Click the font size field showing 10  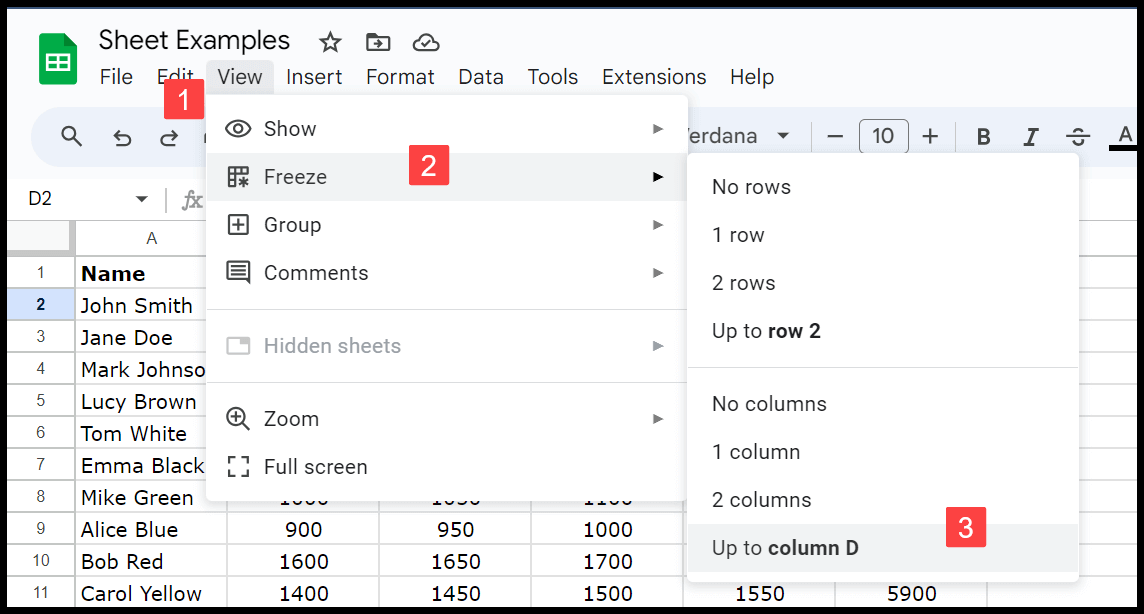click(884, 136)
